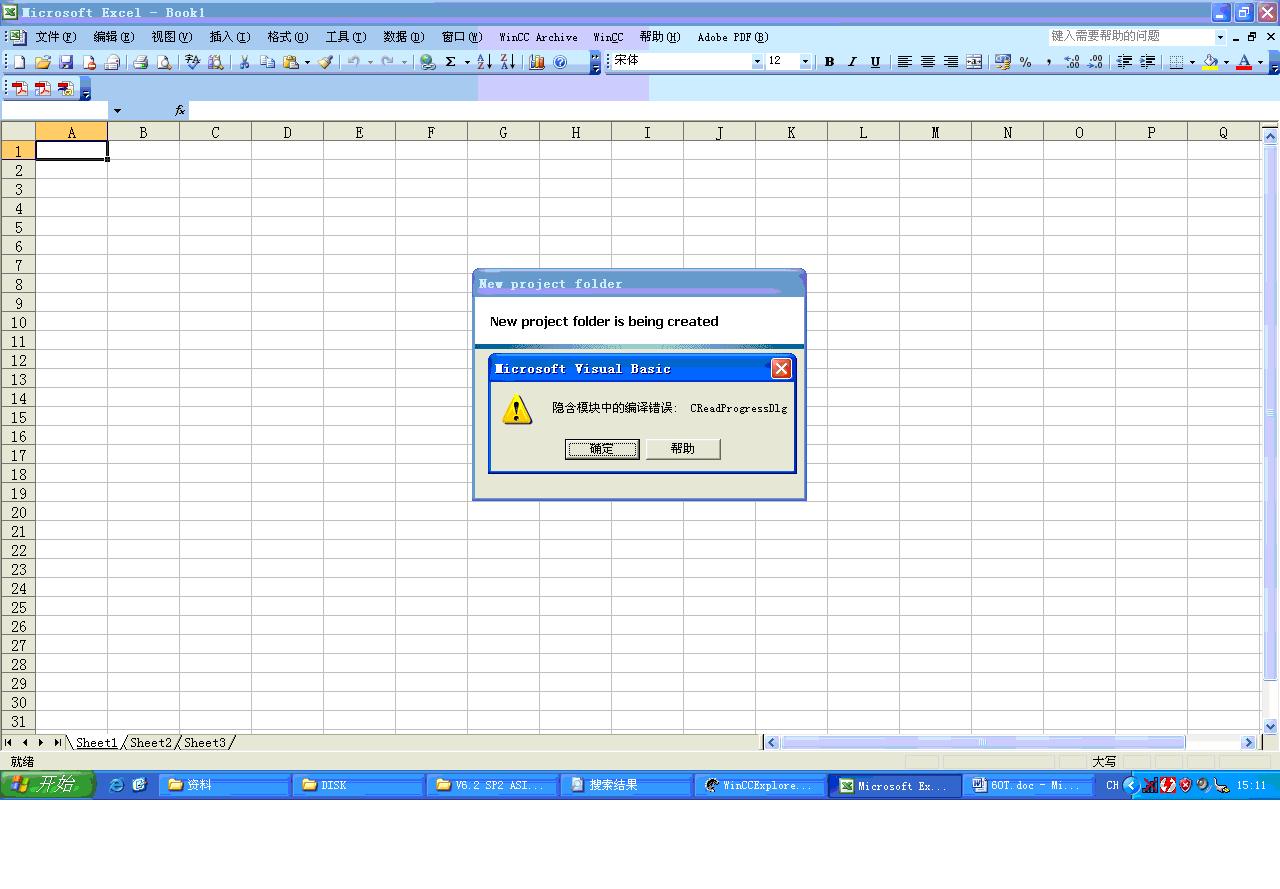Save the workbook using the floppy disk icon
Screen dimensions: 1280x889
(66, 62)
